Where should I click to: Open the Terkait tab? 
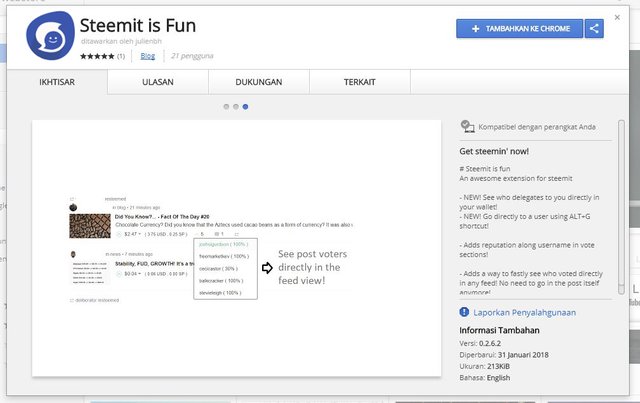point(360,82)
